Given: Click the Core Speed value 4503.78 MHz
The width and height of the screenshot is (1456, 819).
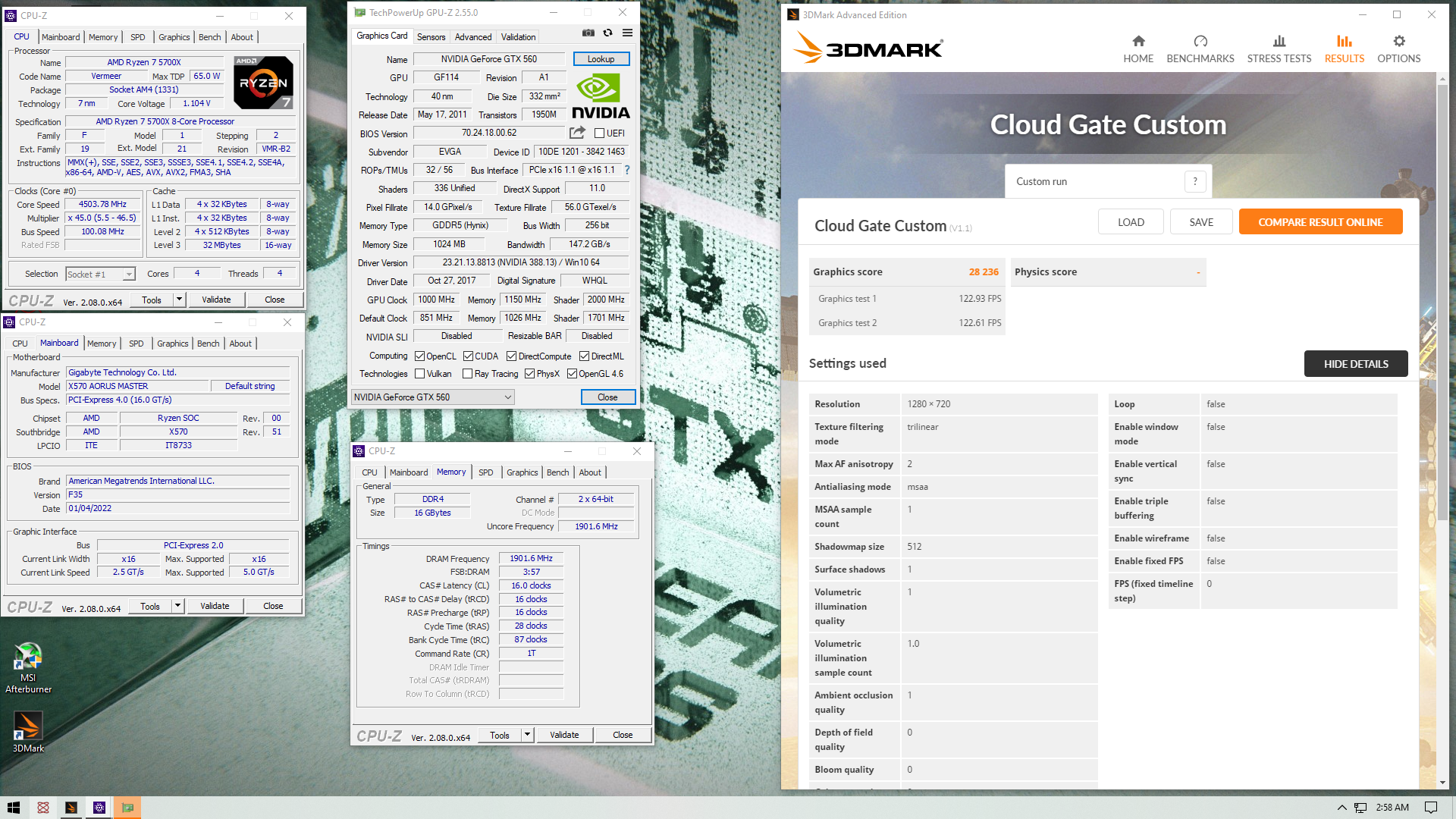Looking at the screenshot, I should click(102, 205).
